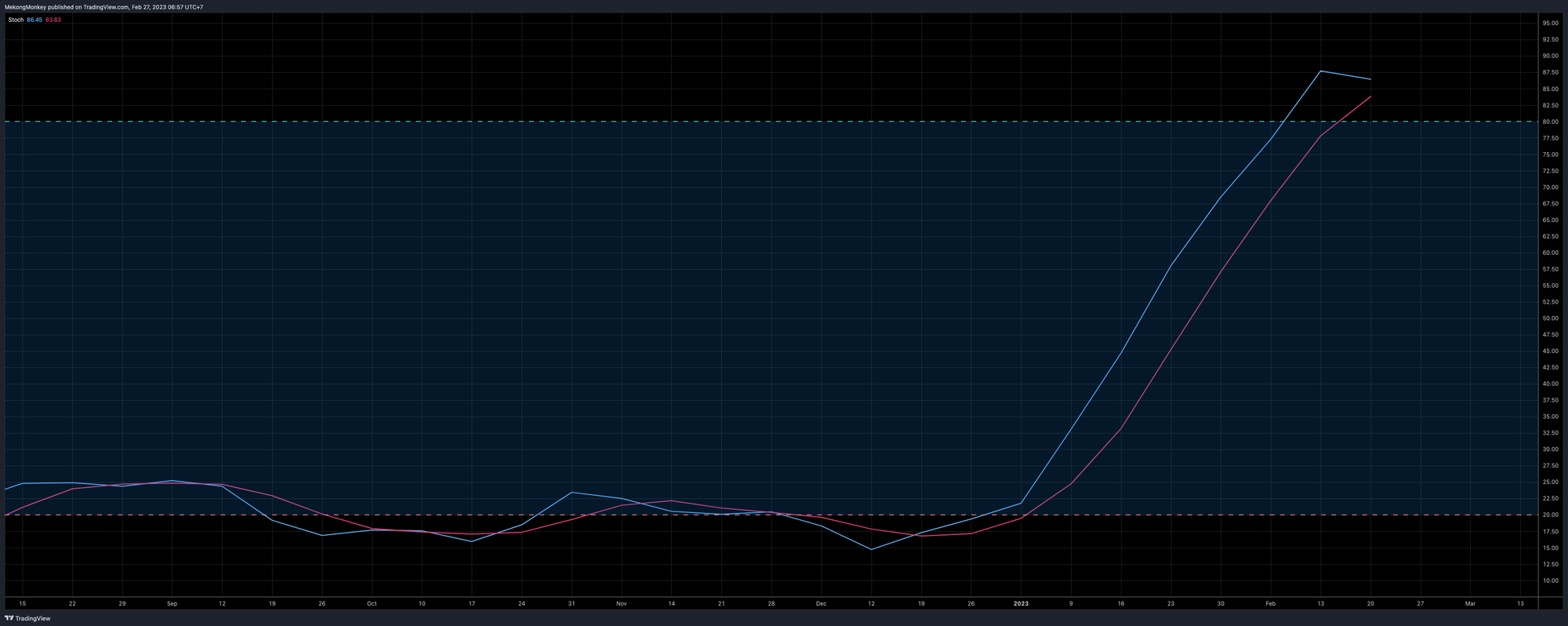Click the TradingView logo at bottom left
Screen dimensions: 1568x626
point(27,618)
